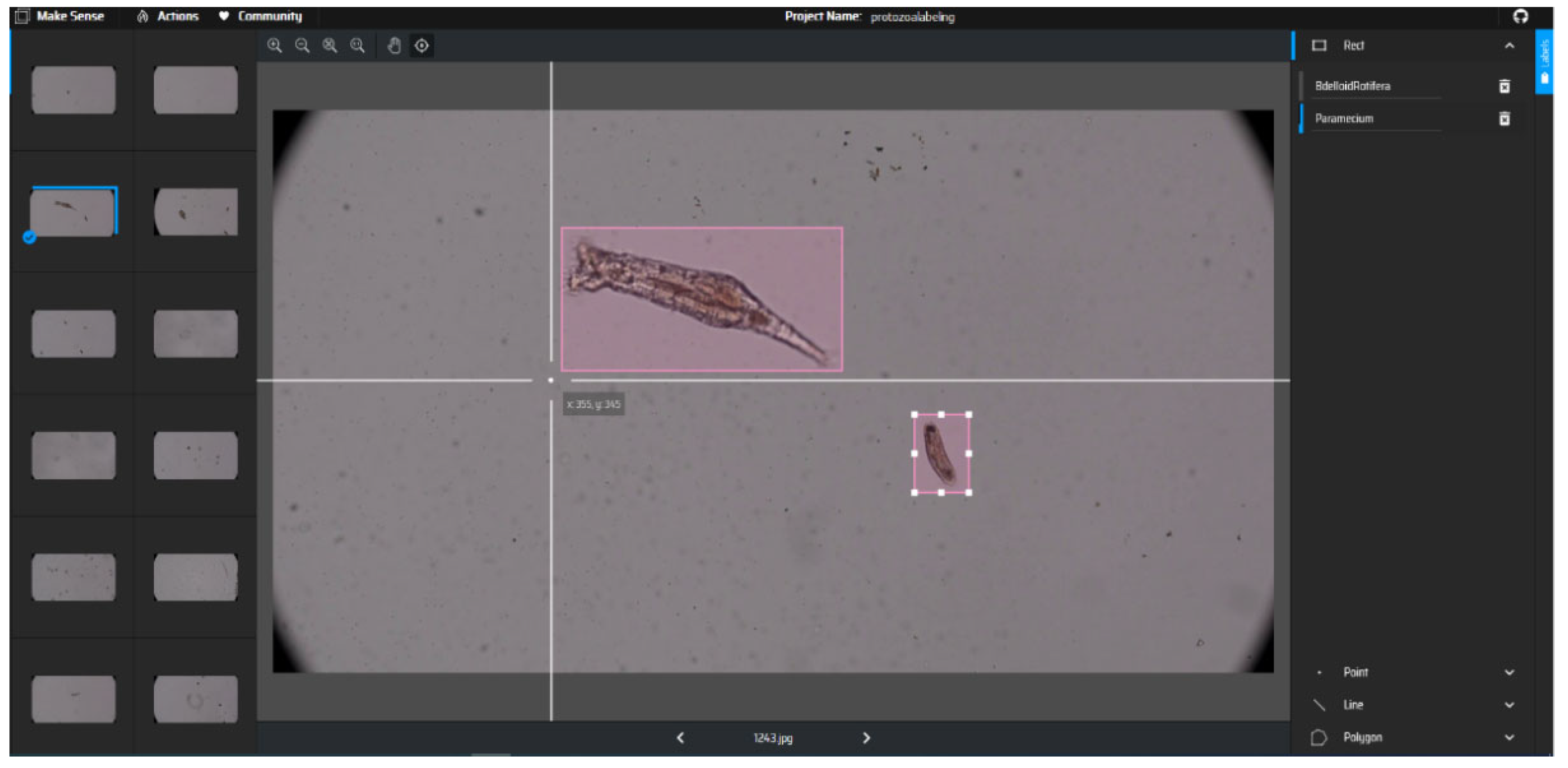The height and width of the screenshot is (768, 1568).
Task: Go to the next image
Action: (x=867, y=738)
